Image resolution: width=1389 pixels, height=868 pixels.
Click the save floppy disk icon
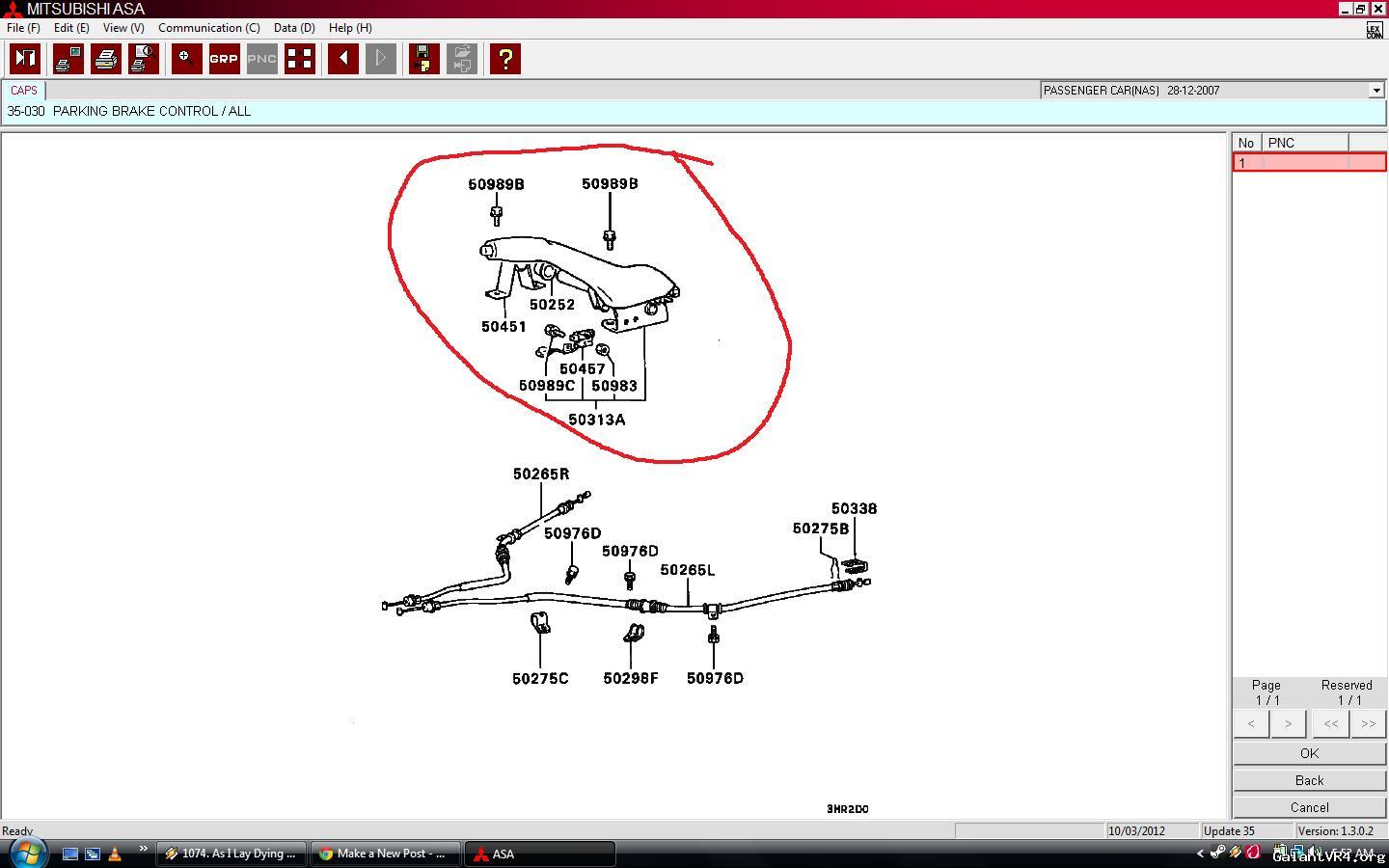(424, 59)
